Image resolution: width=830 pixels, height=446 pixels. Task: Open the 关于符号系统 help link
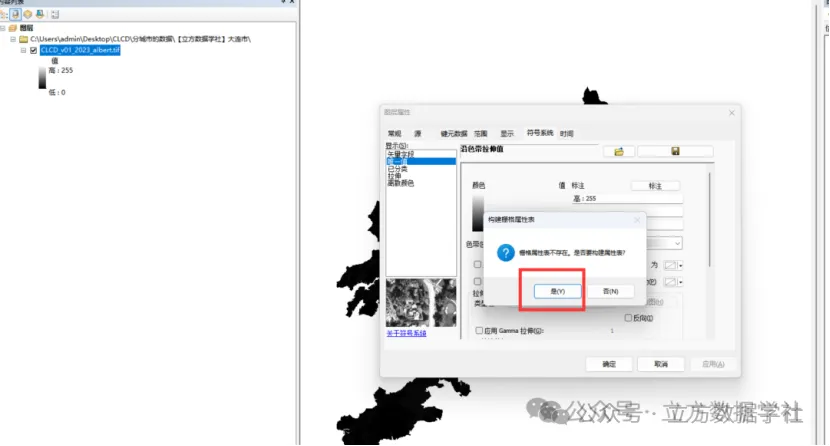(x=406, y=333)
